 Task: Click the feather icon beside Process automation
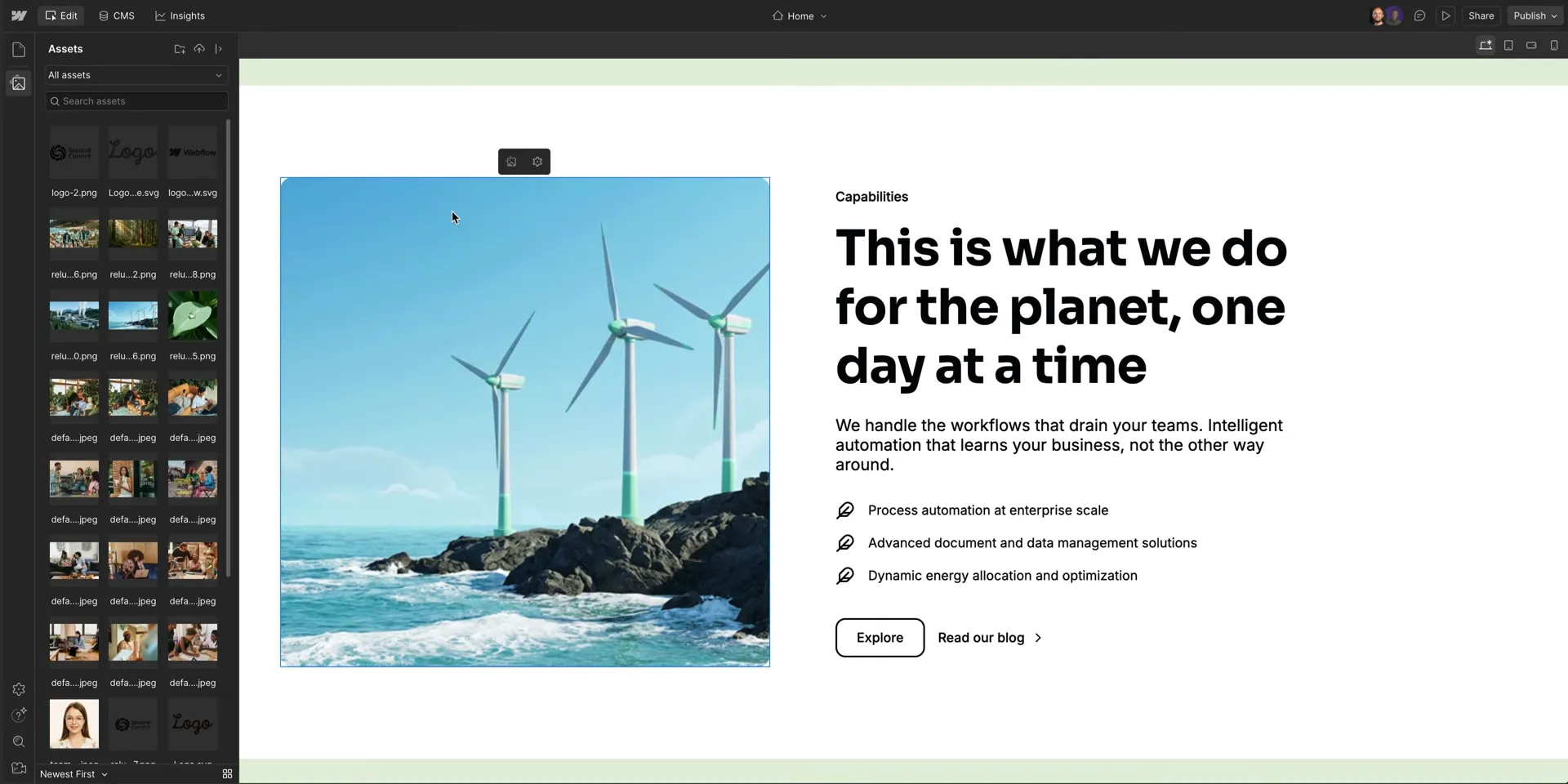click(845, 510)
